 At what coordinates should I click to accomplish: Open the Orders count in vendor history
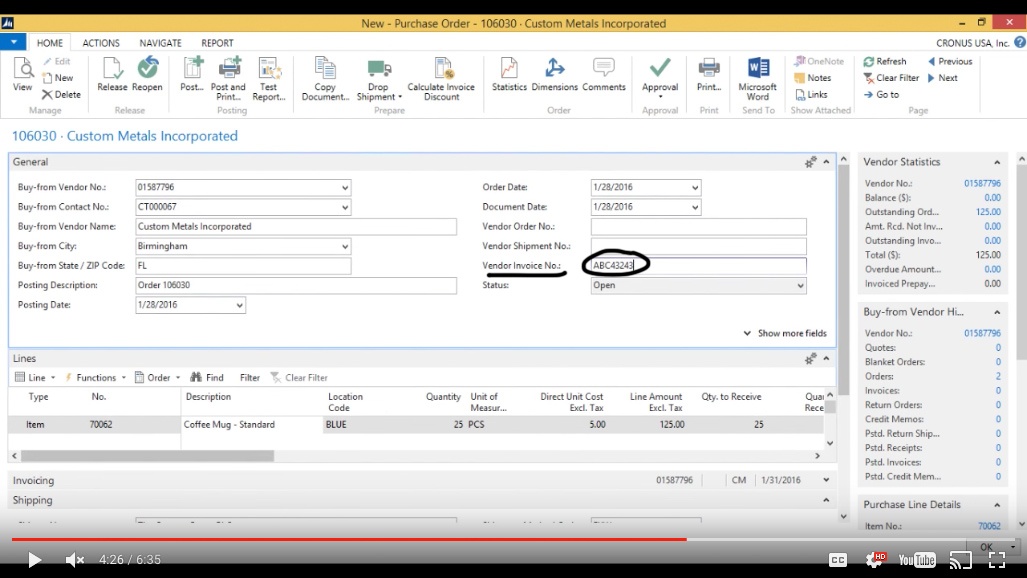pos(998,376)
